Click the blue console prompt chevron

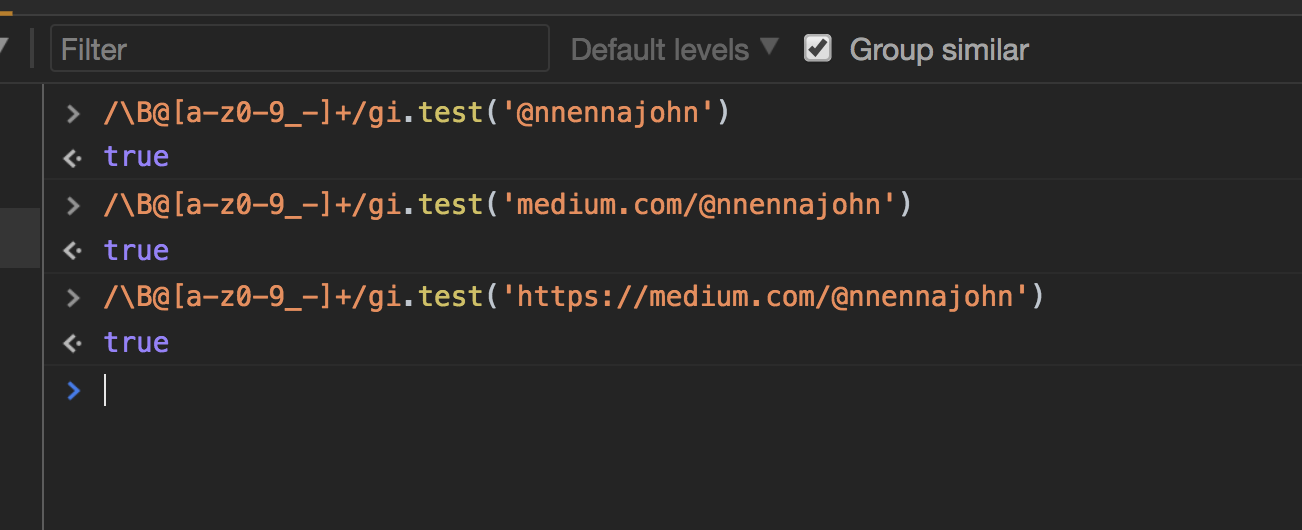tap(72, 390)
